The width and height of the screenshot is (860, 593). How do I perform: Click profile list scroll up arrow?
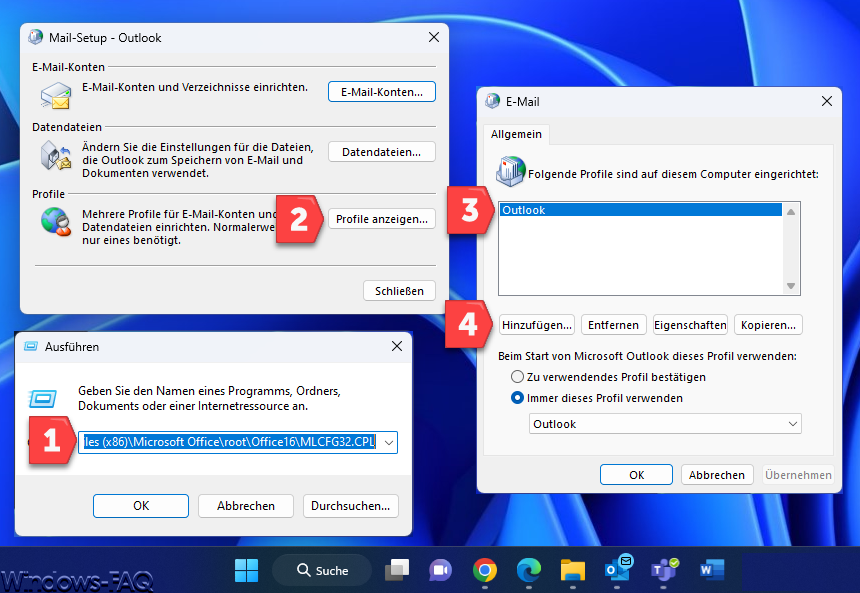tap(791, 212)
